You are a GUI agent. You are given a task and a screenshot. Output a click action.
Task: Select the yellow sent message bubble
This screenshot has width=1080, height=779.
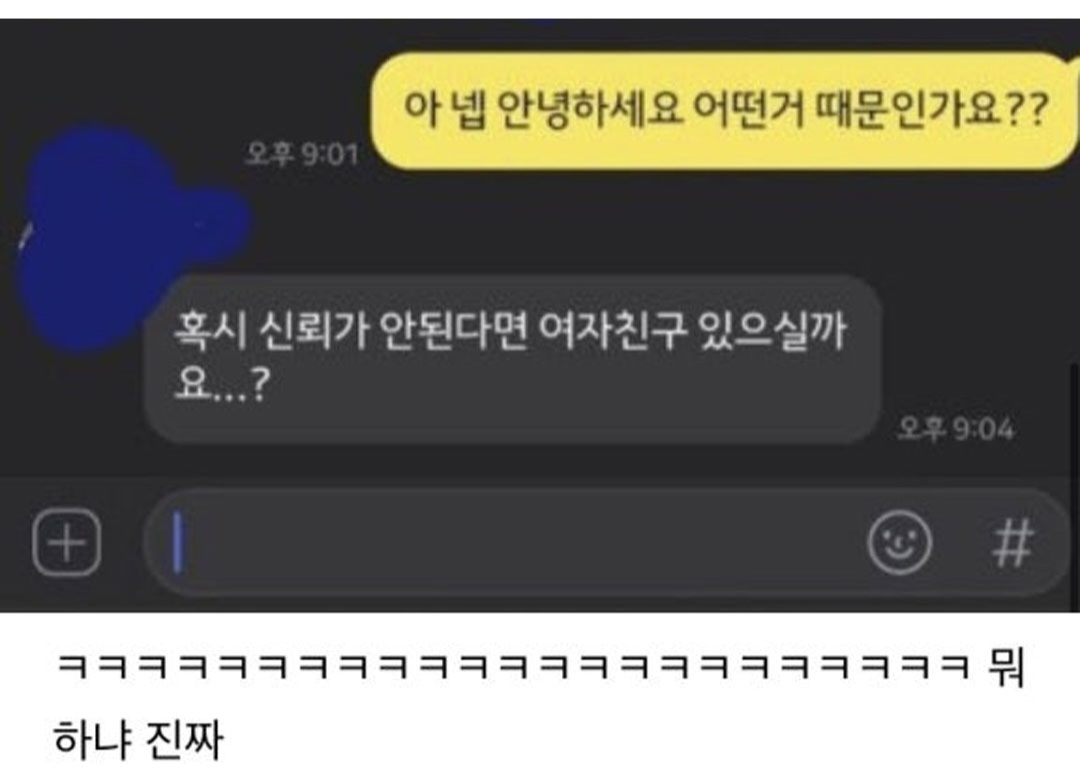point(723,110)
